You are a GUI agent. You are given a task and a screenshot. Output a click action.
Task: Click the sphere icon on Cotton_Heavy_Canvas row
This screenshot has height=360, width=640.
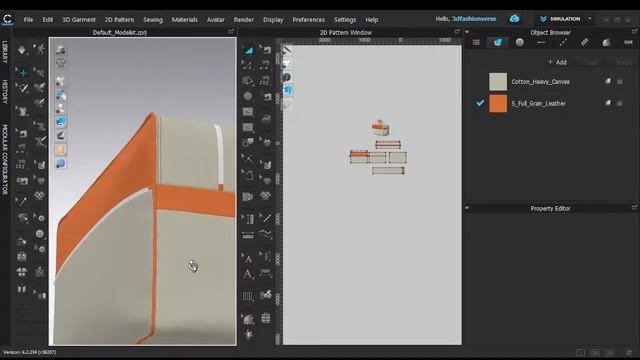pos(608,81)
